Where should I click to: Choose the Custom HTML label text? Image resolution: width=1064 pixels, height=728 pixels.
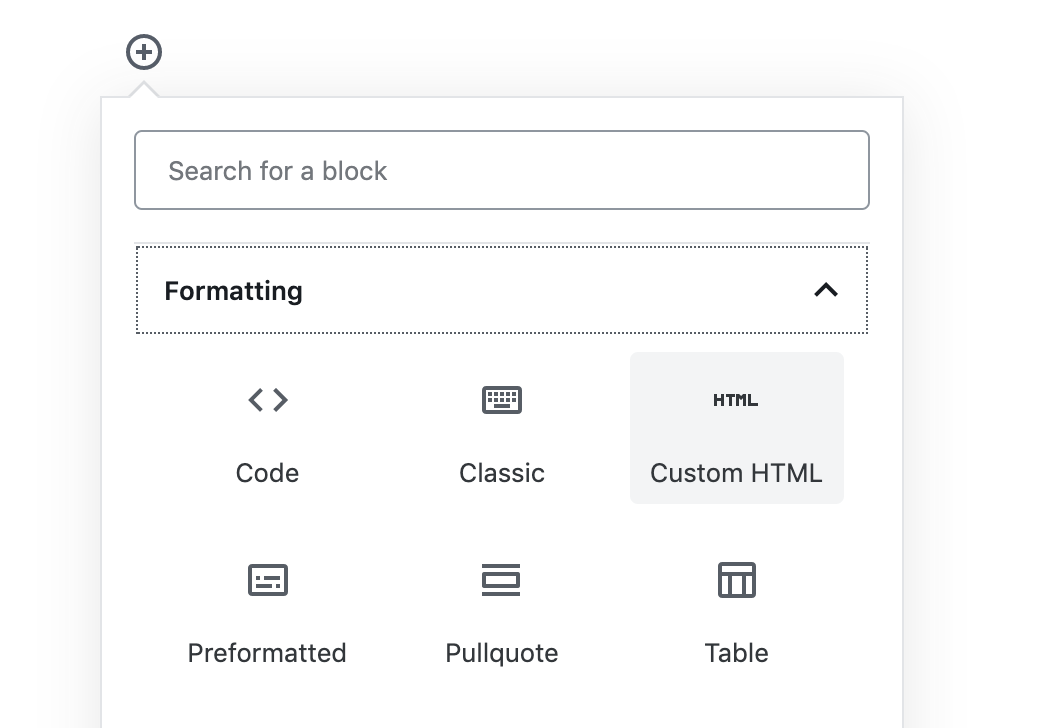736,473
